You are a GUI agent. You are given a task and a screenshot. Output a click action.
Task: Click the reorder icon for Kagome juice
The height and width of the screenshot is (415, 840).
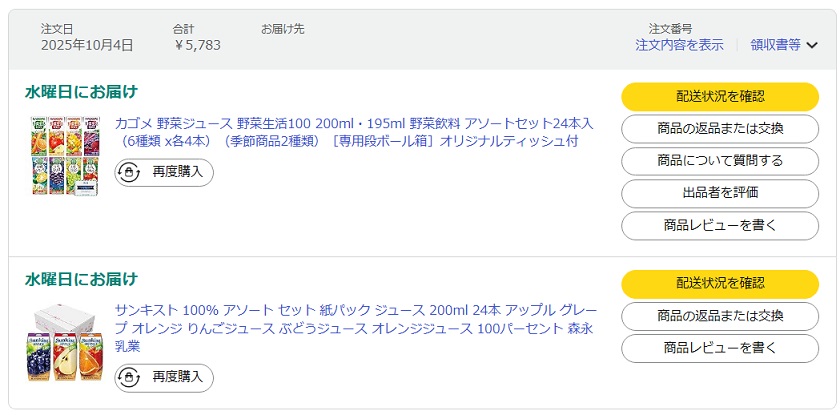tap(130, 172)
